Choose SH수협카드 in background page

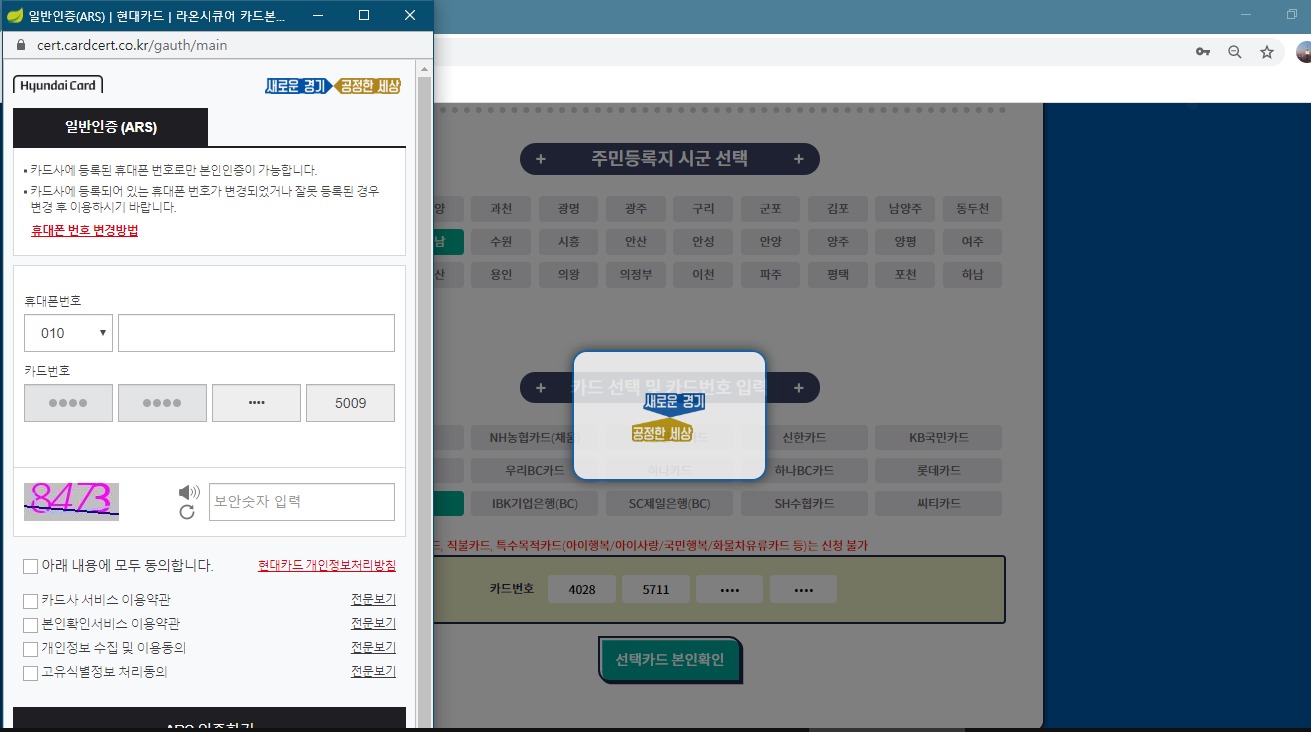tap(804, 504)
